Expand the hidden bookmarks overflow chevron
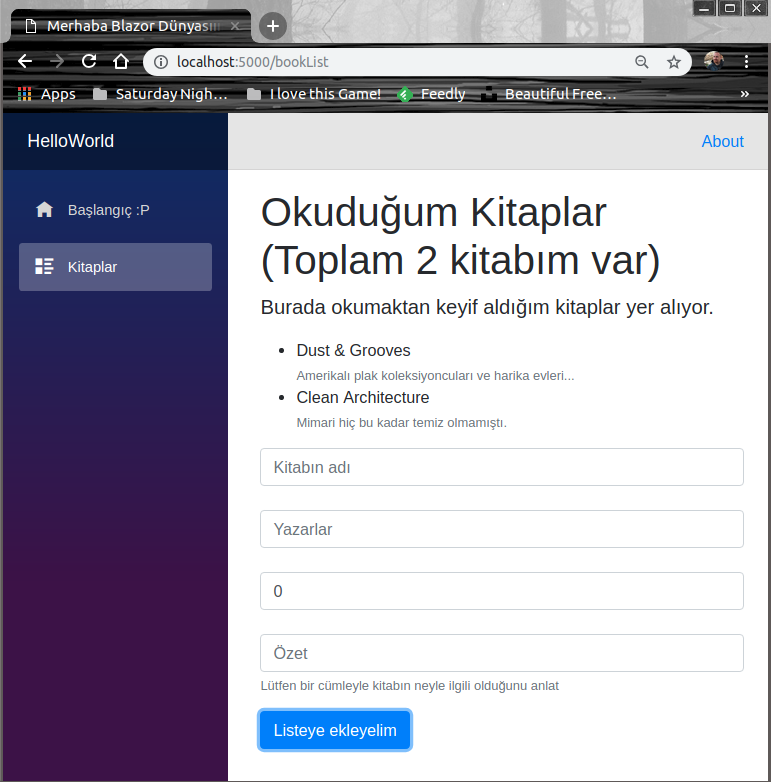 (744, 94)
